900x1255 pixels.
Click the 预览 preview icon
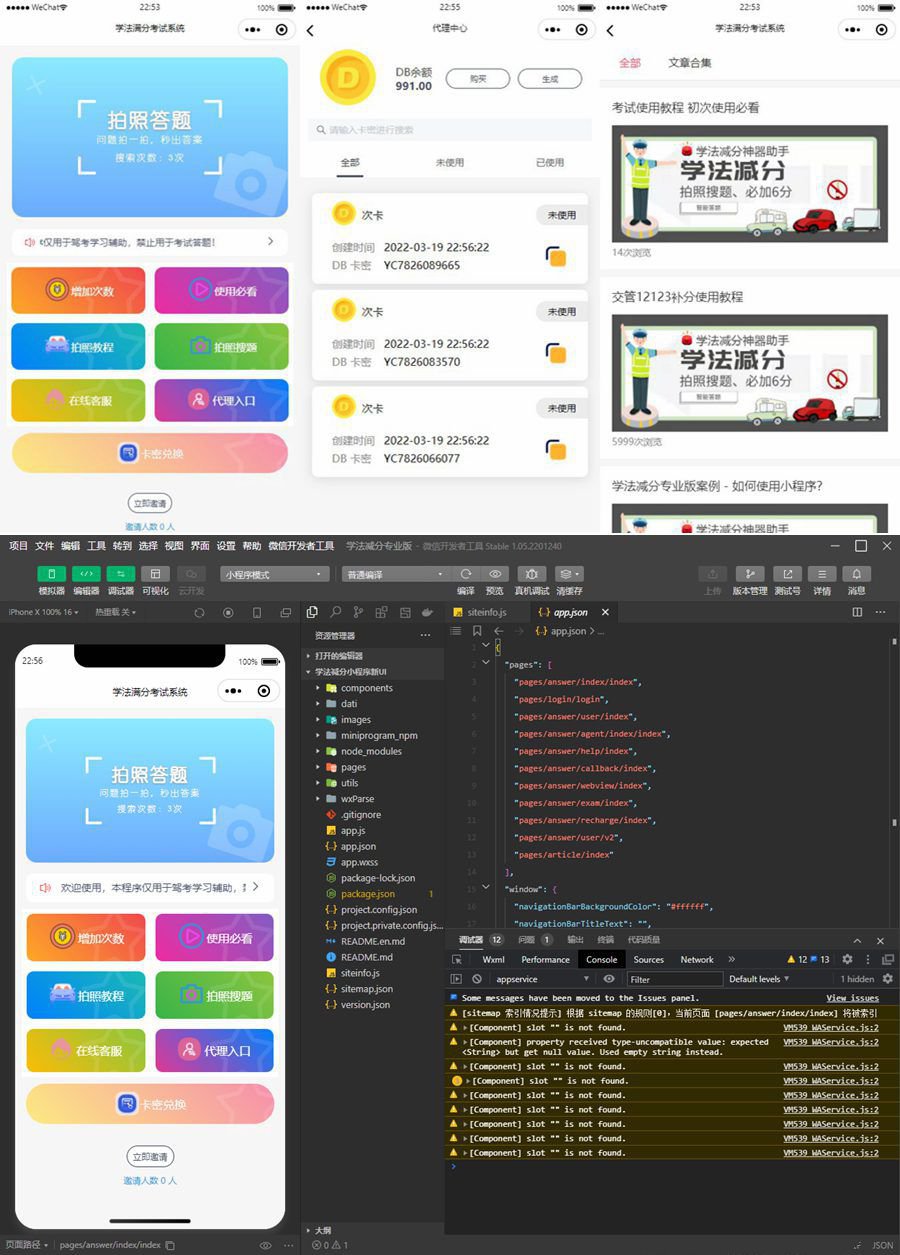tap(496, 573)
